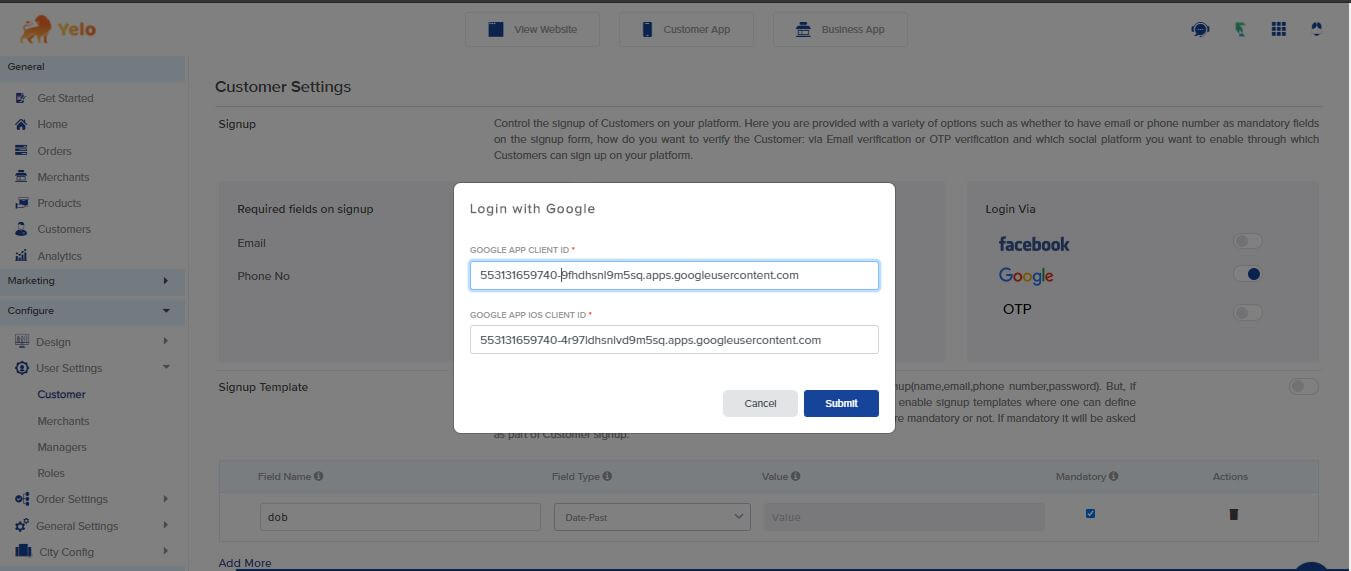The image size is (1351, 571).
Task: Click the Yelo lion logo
Action: [x=35, y=29]
